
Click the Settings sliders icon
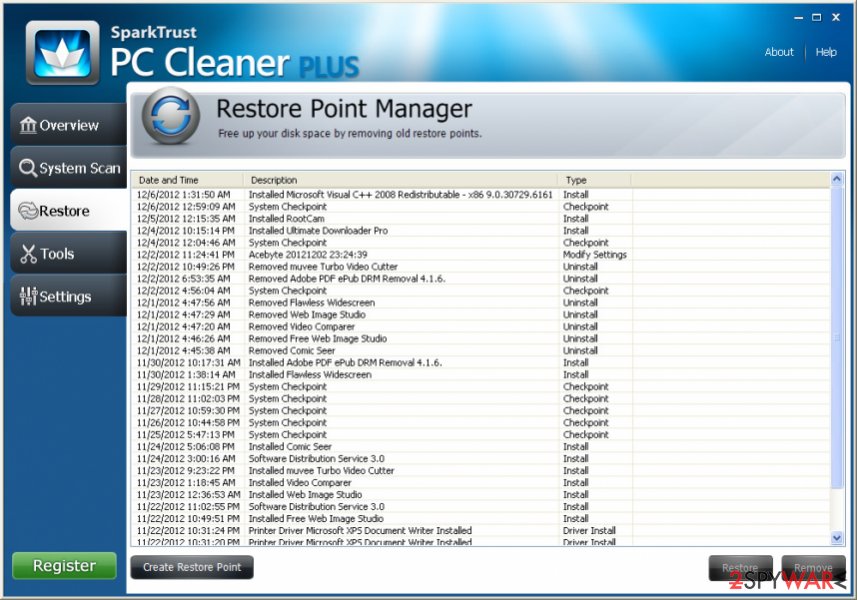pos(28,296)
